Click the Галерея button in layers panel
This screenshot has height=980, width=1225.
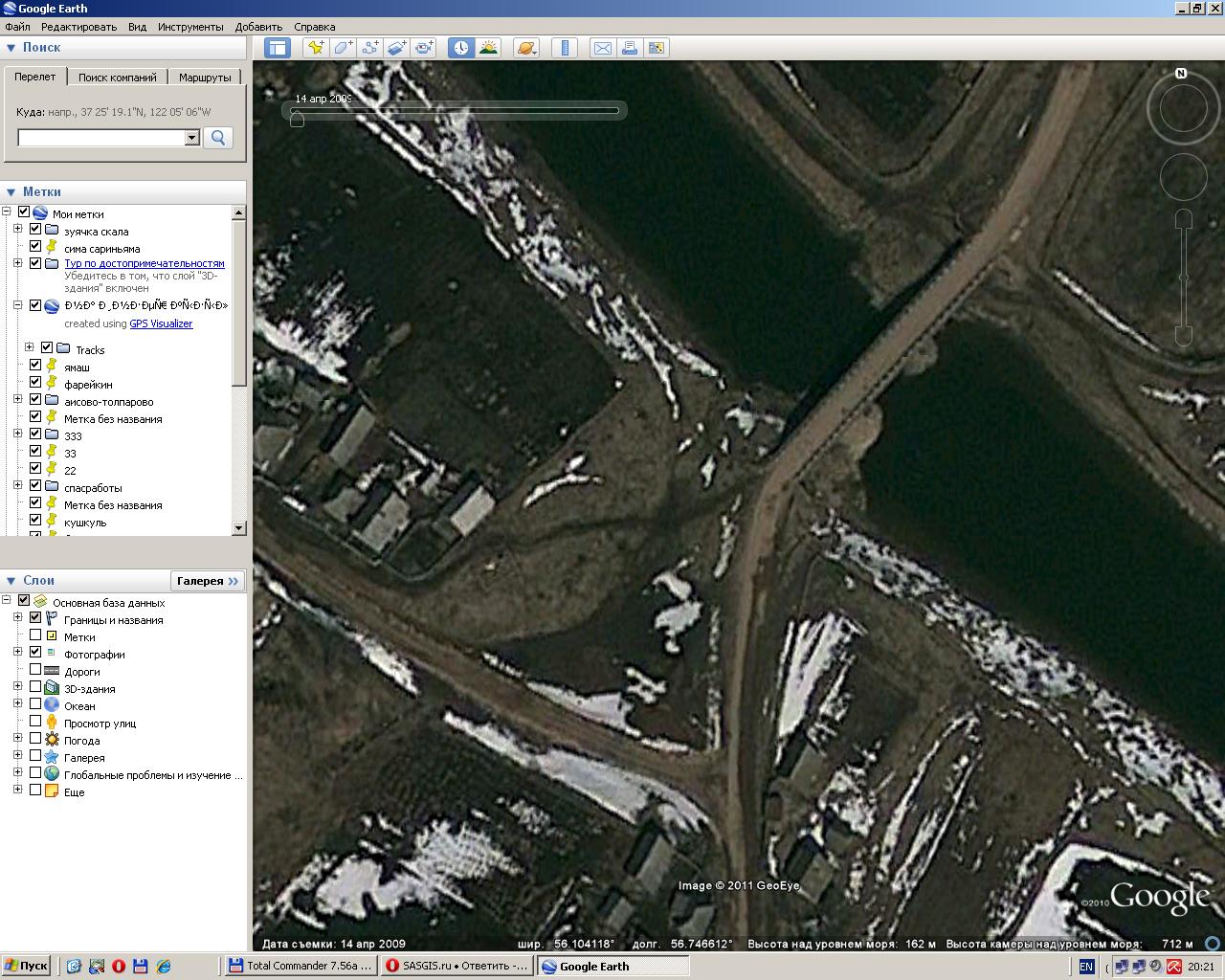[x=208, y=581]
